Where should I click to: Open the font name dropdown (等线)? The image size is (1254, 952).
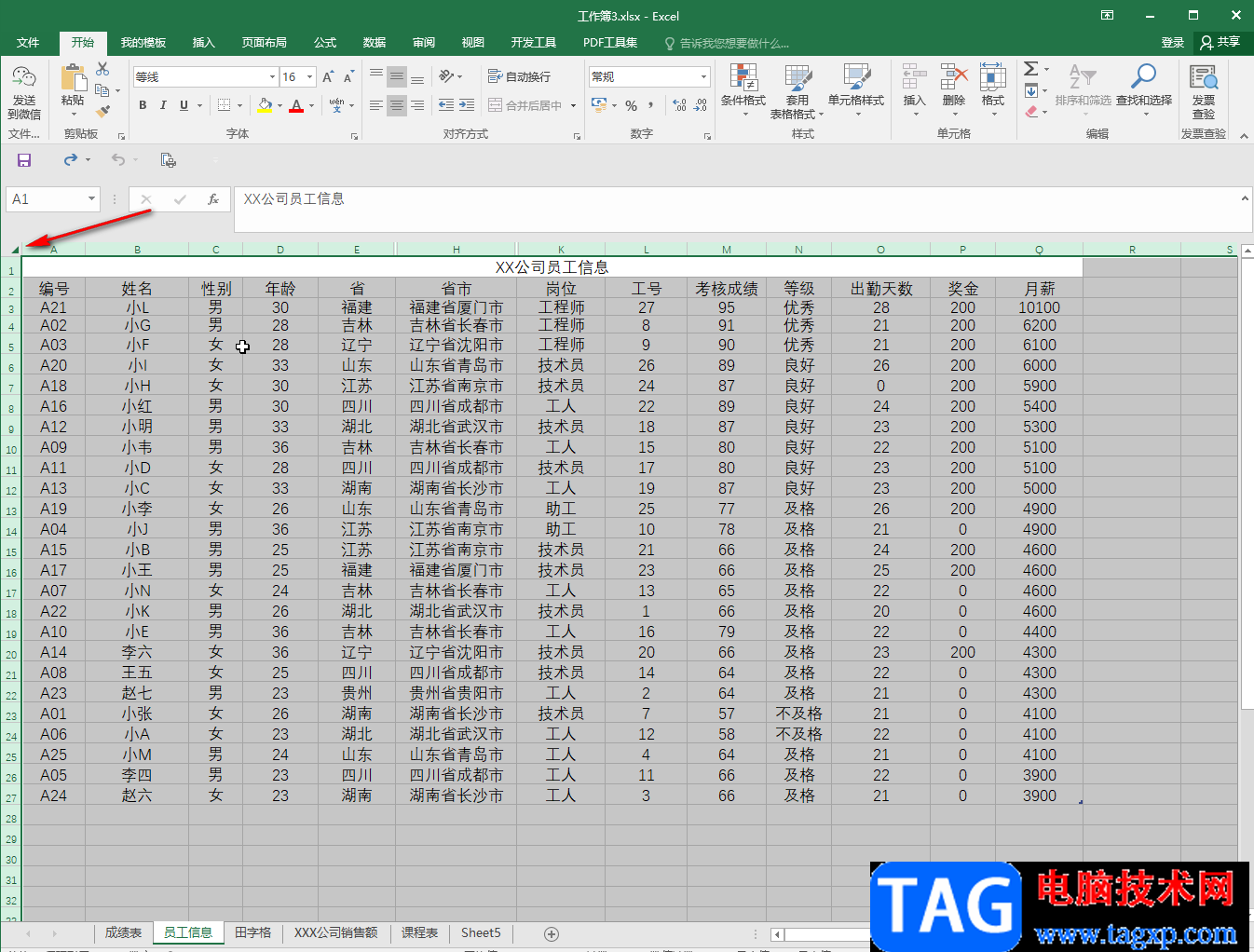272,77
